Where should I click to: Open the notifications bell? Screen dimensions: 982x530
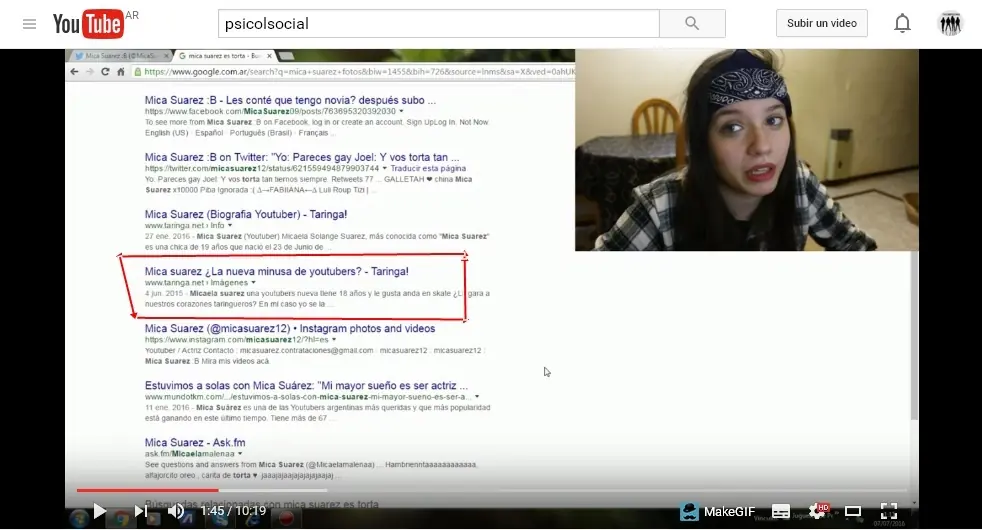[x=902, y=23]
